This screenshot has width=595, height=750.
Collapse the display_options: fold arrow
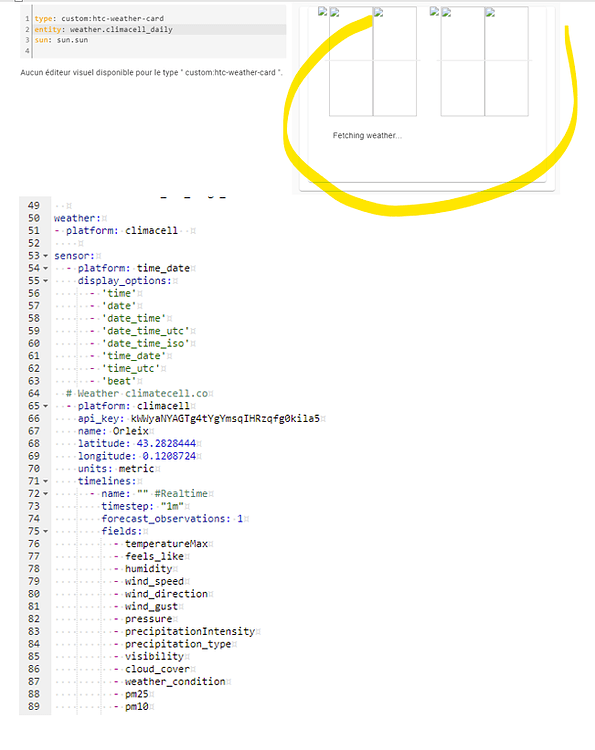click(x=45, y=281)
